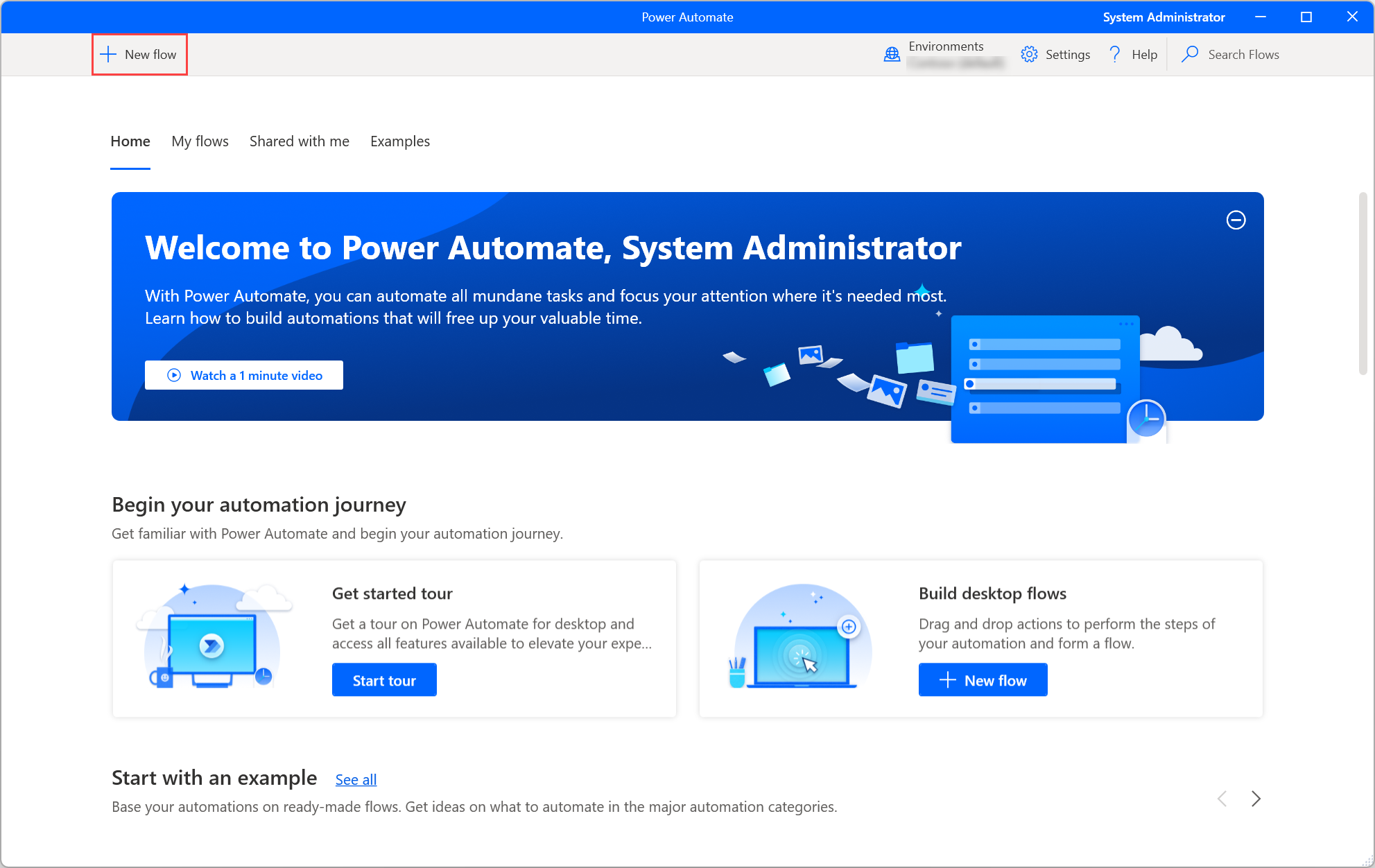Switch to the My flows tab
Screen dimensions: 1375x868
click(199, 140)
